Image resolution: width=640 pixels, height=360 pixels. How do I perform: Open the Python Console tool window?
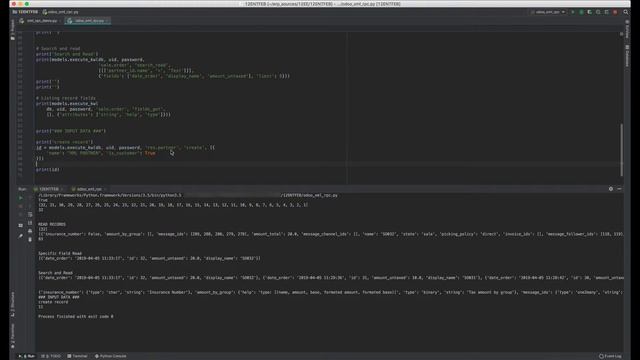111,356
